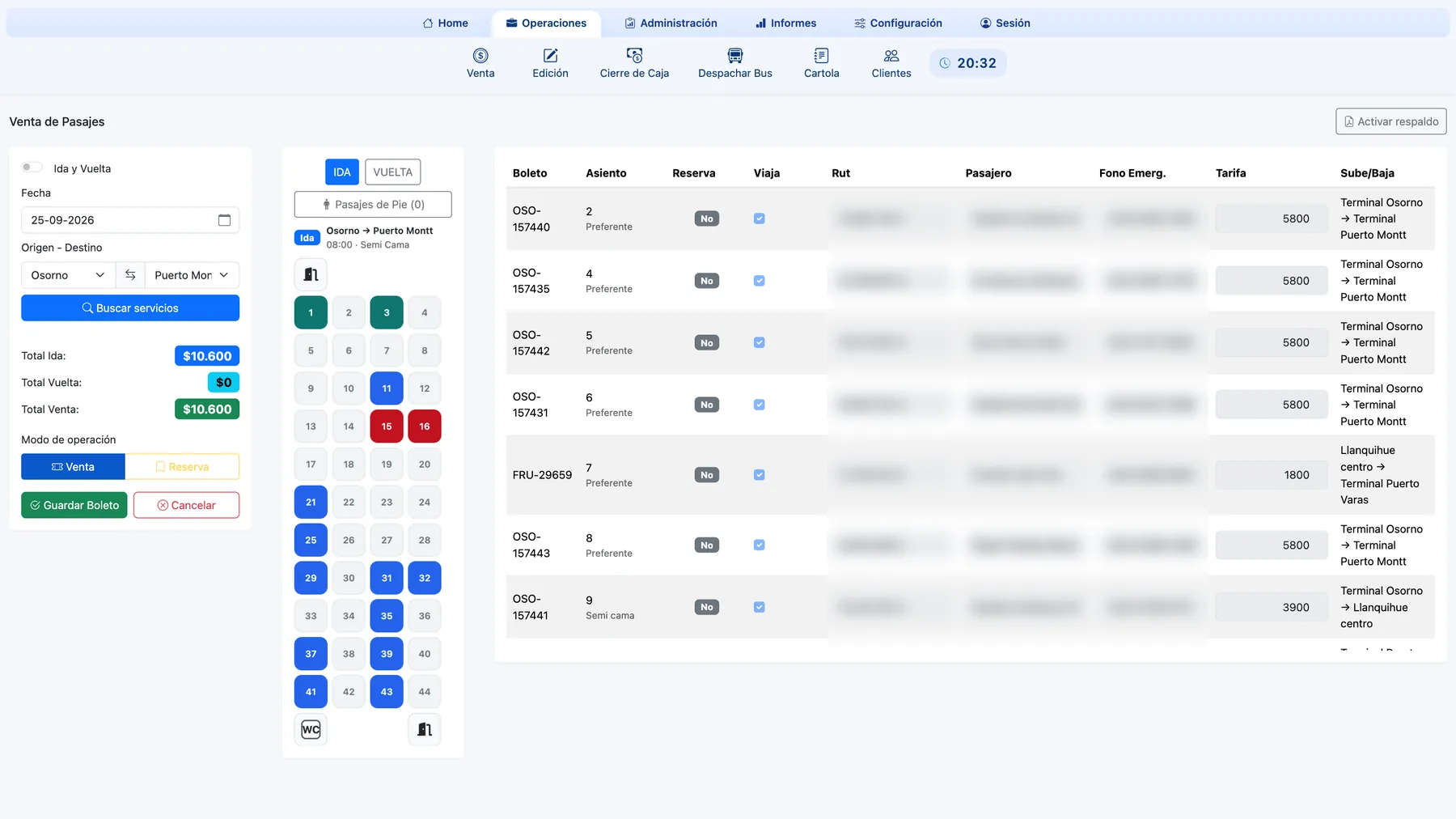Viewport: 1456px width, 819px height.
Task: Open the Edición pencil icon
Action: pos(550,56)
